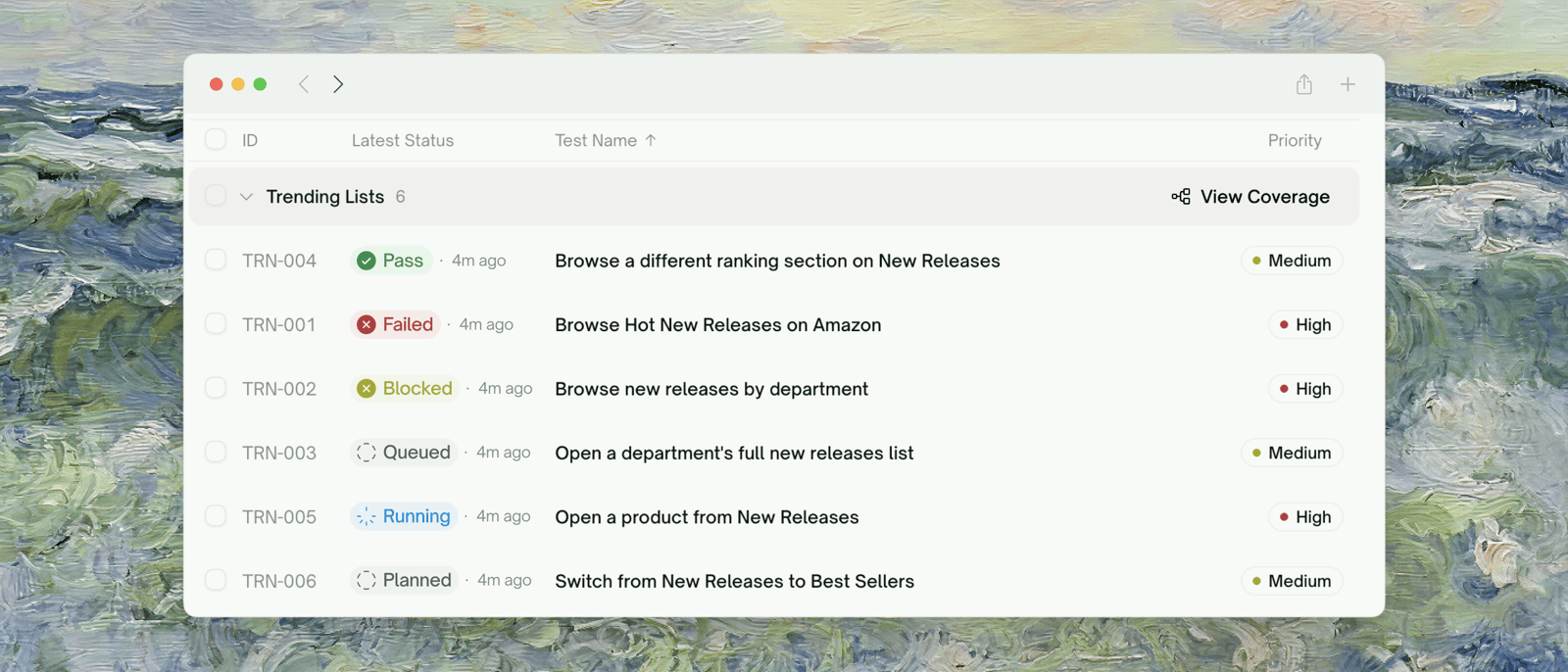
Task: Sort by the ID column header
Action: pos(250,140)
